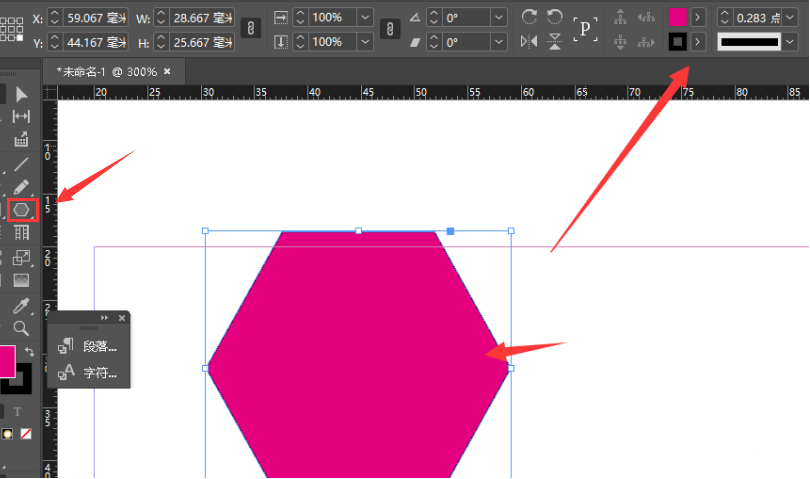The image size is (810, 479).
Task: Apply None with red slash icon
Action: click(x=26, y=434)
